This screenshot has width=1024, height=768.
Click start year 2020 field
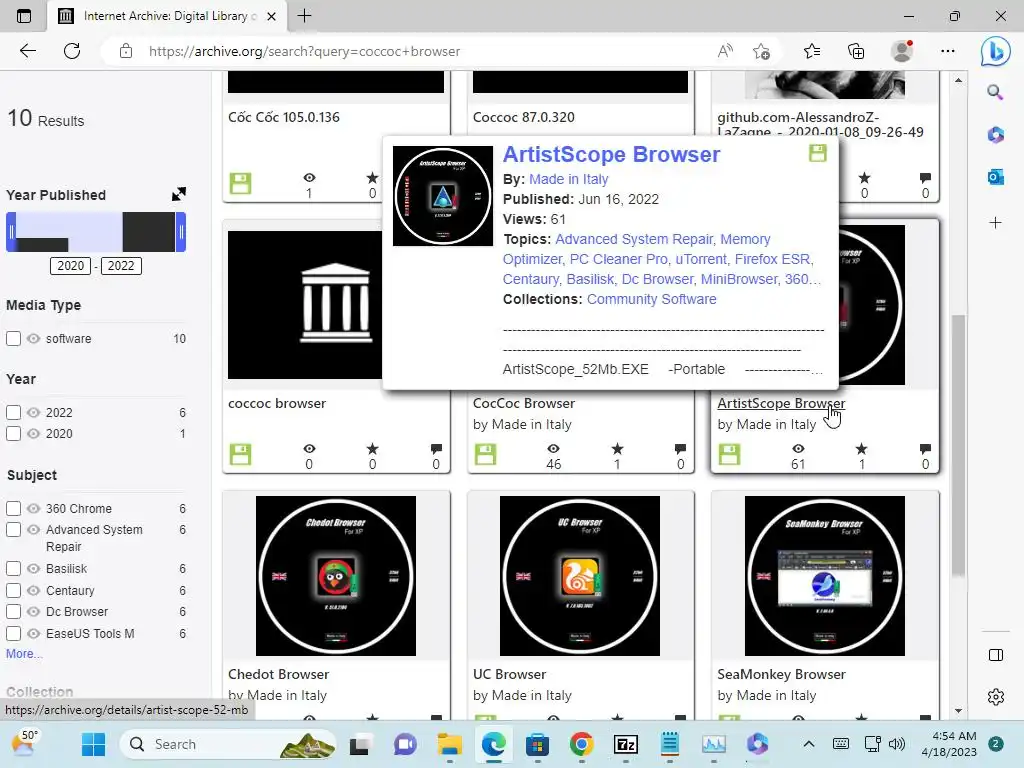(x=71, y=266)
